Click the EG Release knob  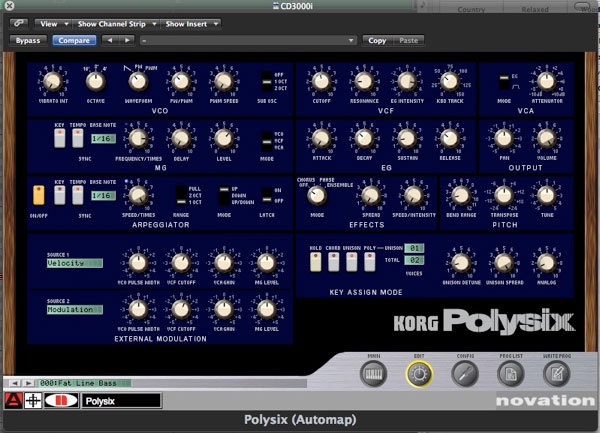click(450, 138)
